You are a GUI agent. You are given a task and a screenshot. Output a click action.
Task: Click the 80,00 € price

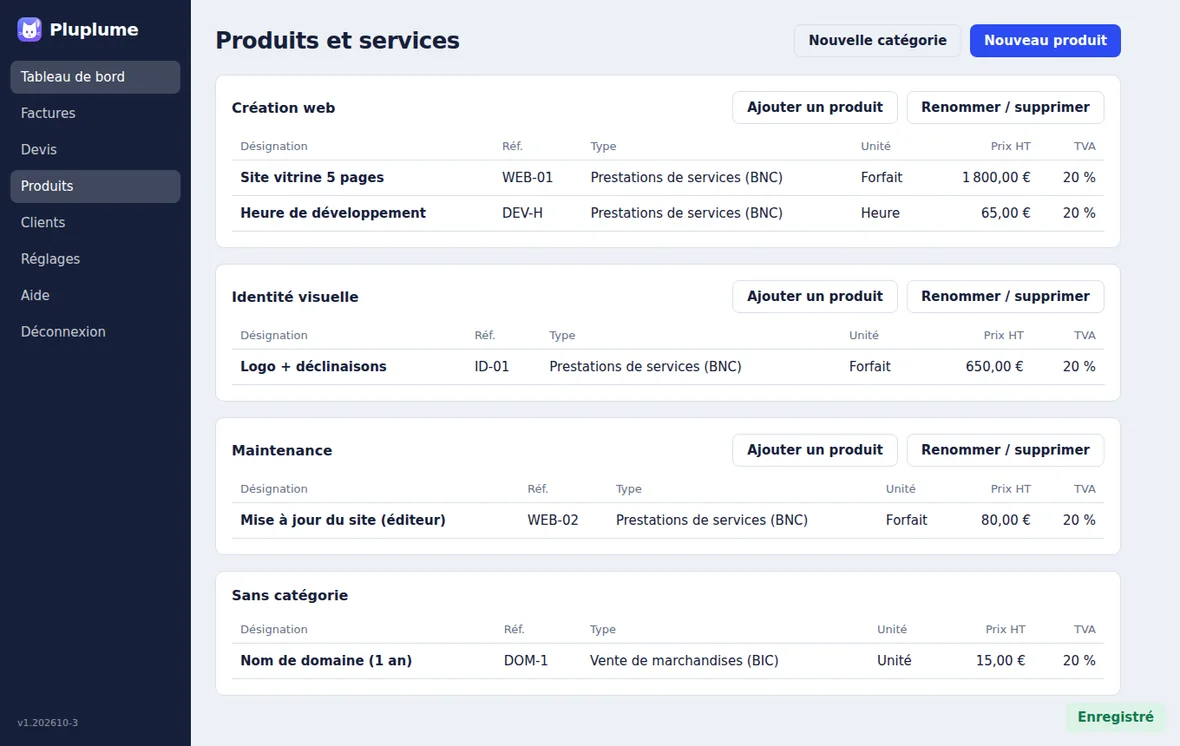(x=1005, y=520)
